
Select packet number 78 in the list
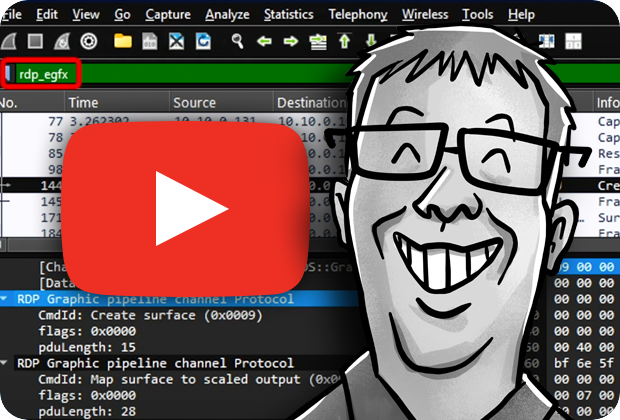(x=55, y=137)
